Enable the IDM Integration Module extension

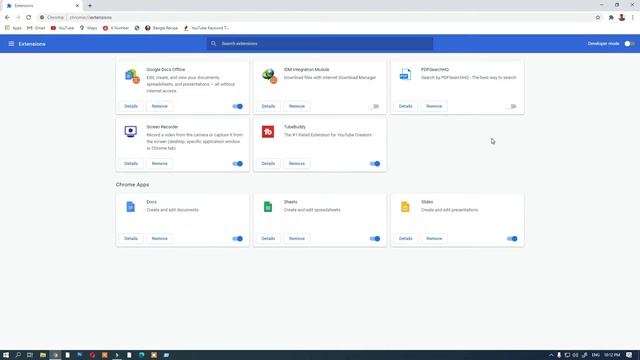375,106
